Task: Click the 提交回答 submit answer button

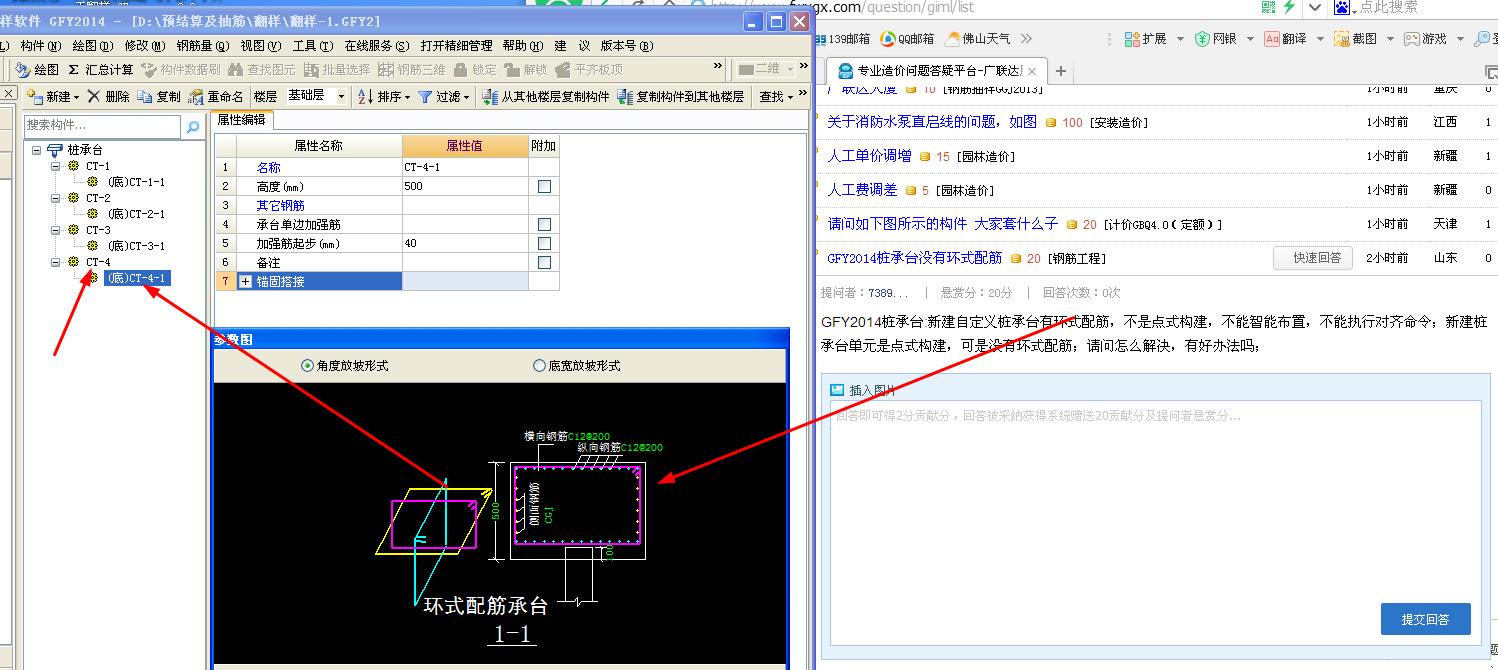Action: 1425,619
